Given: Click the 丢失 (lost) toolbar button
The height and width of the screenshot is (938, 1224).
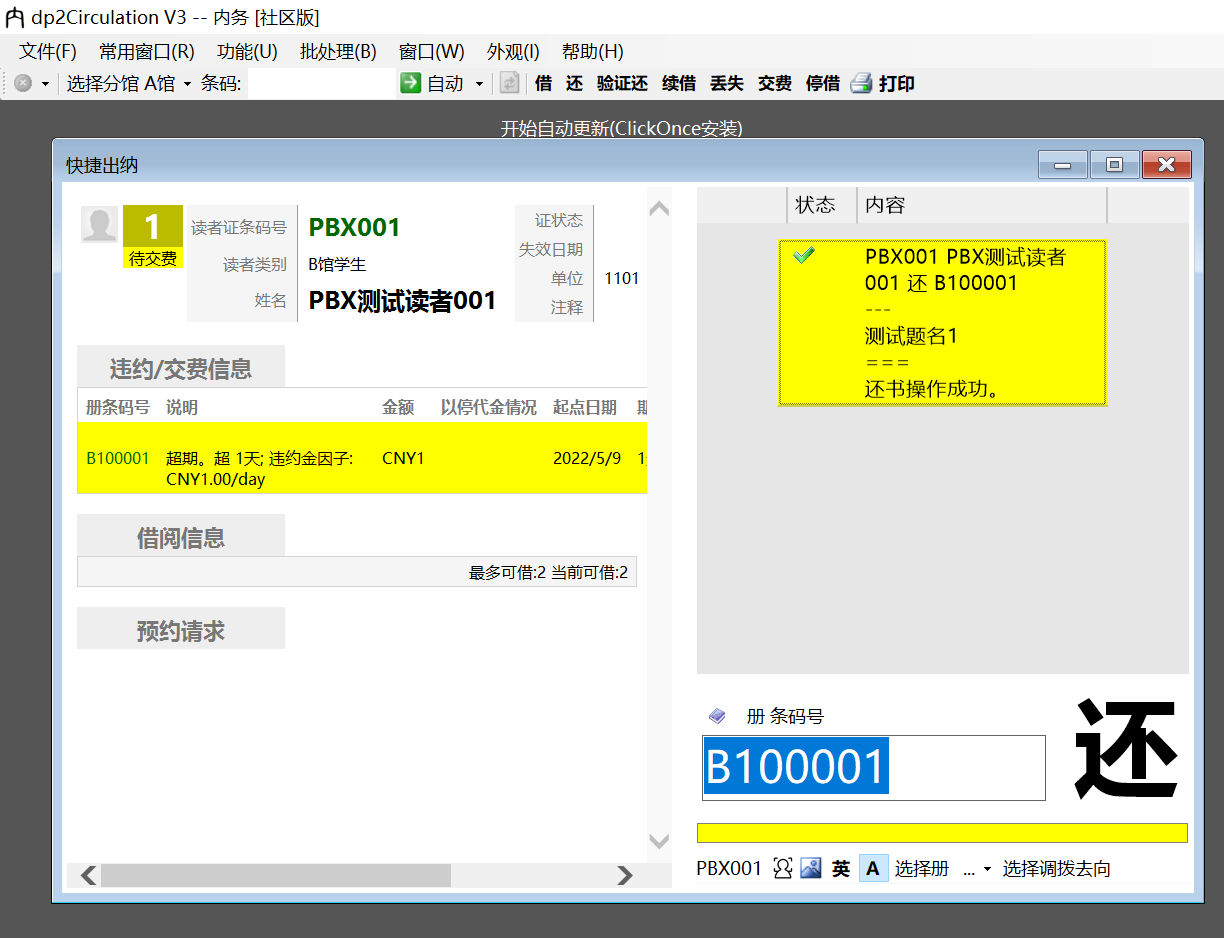Looking at the screenshot, I should click(x=727, y=84).
